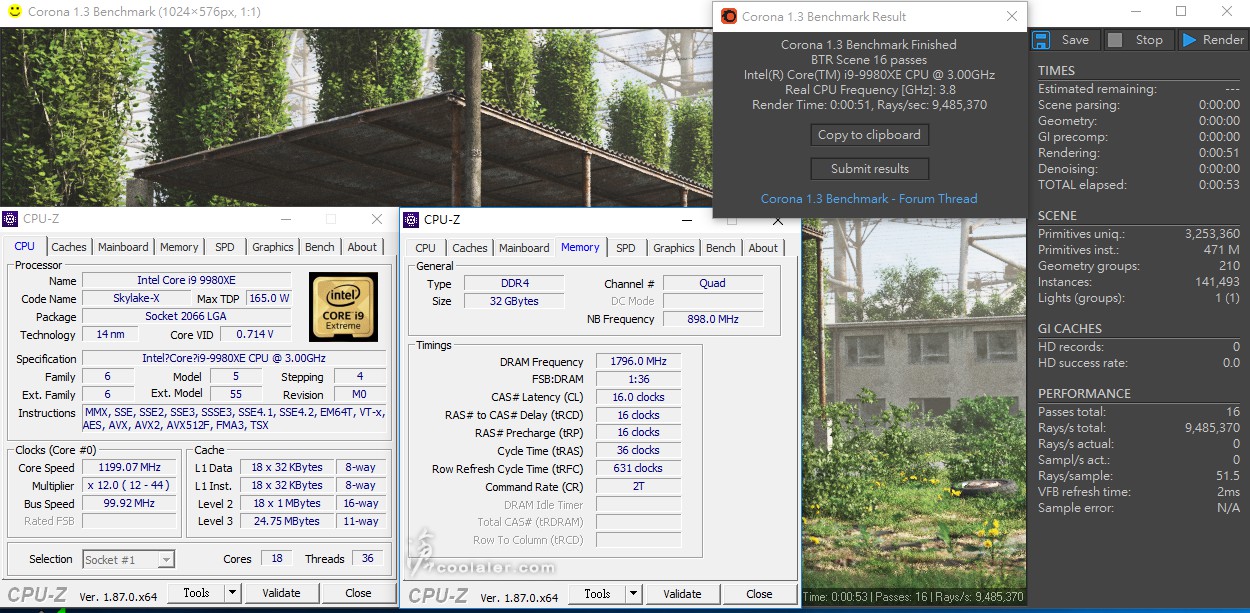Click the Threads value 36

click(x=367, y=559)
